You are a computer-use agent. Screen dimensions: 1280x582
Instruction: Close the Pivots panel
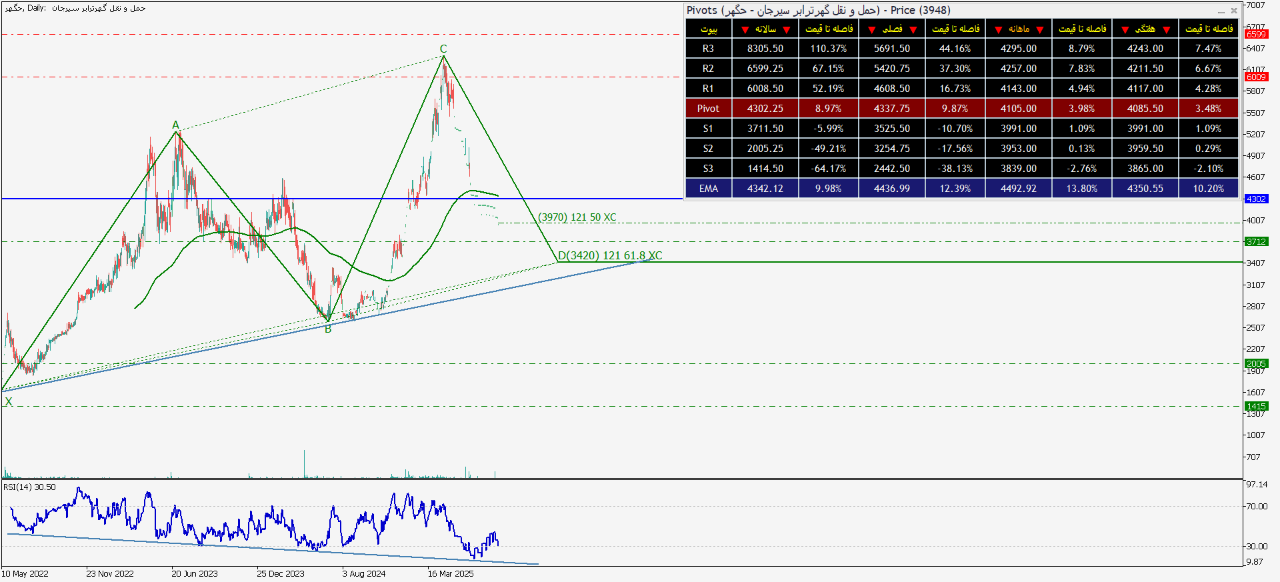[x=1233, y=10]
